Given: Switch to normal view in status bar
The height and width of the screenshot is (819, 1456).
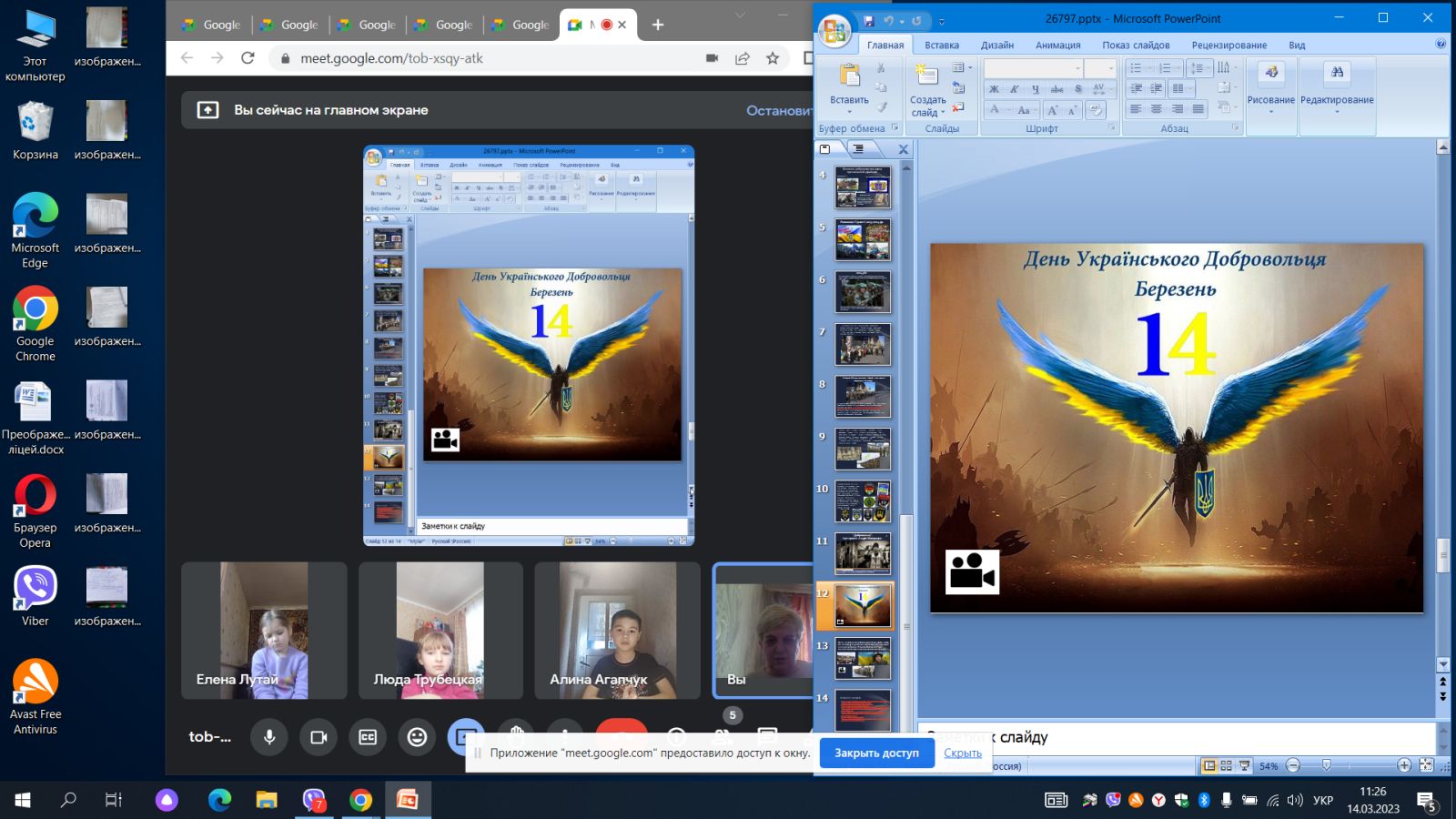Looking at the screenshot, I should 1208,765.
